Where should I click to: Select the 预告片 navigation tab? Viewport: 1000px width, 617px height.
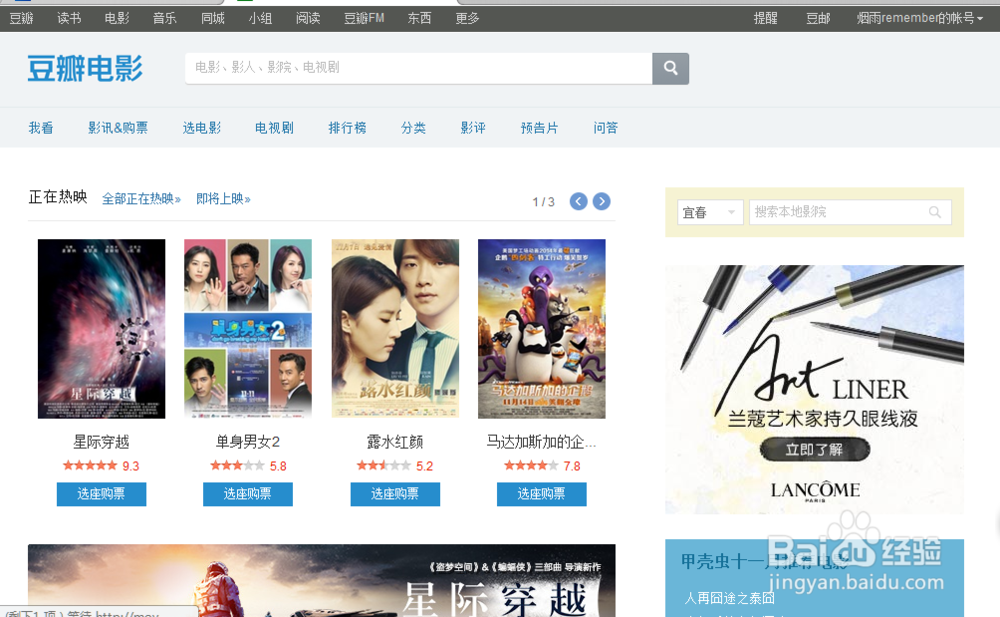click(539, 128)
